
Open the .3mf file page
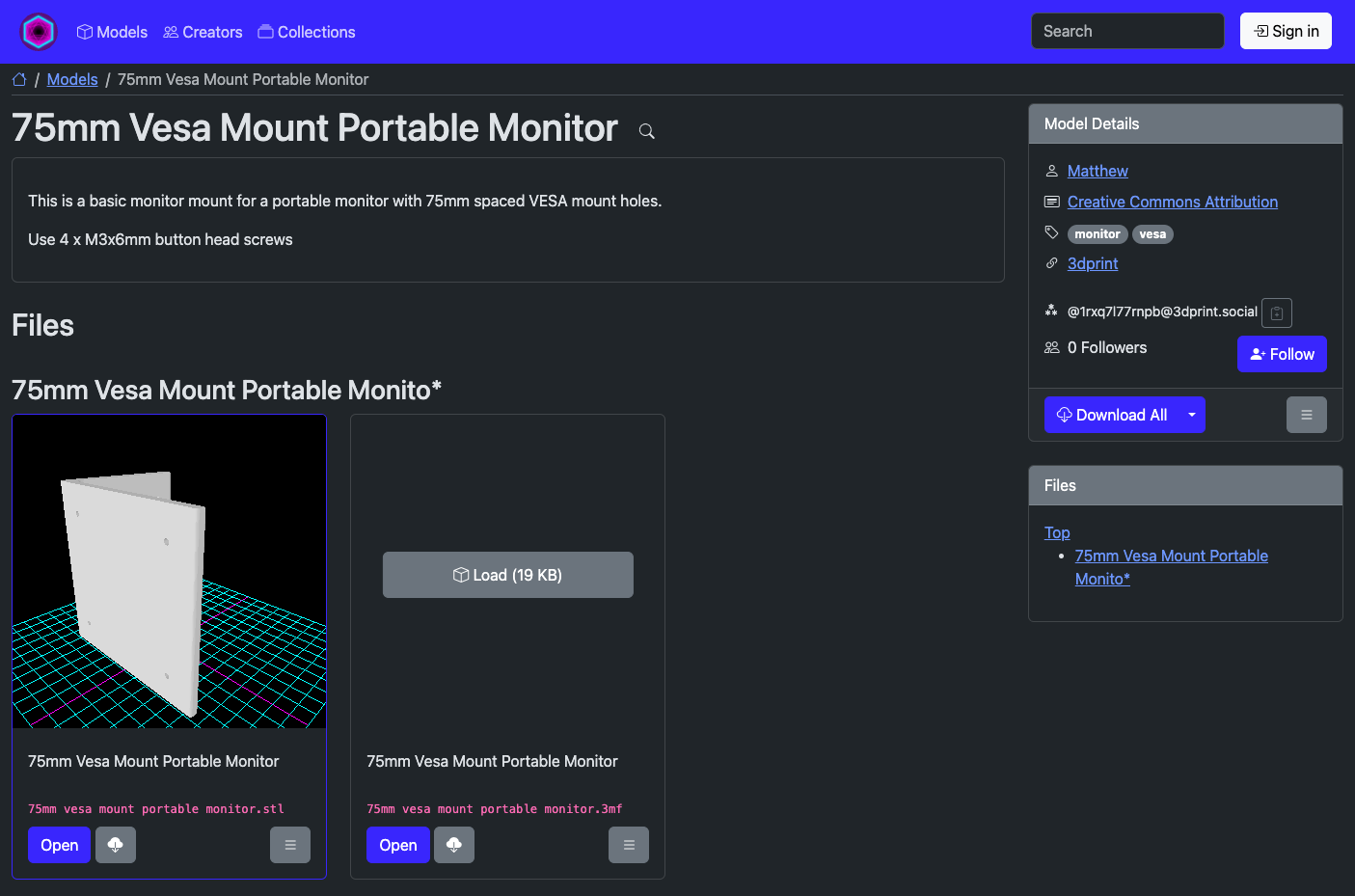pos(398,845)
